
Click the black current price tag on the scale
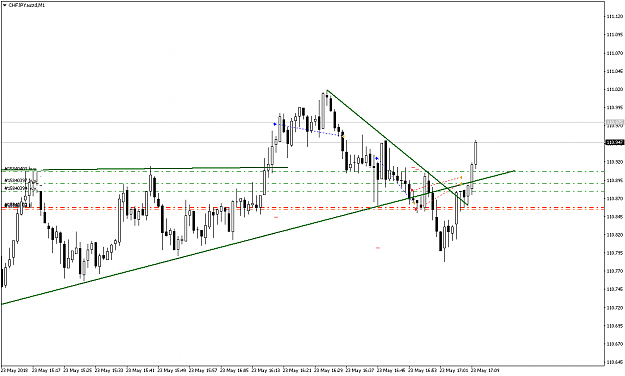click(x=614, y=142)
